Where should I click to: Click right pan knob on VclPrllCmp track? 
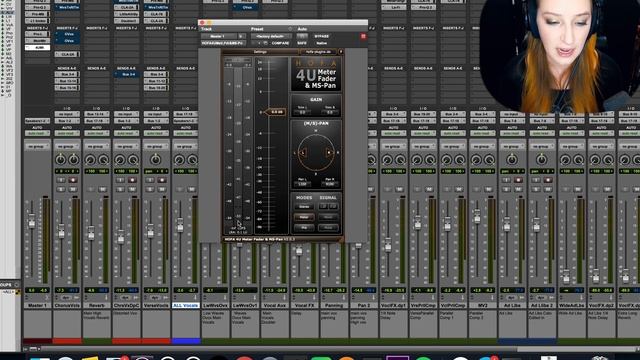click(x=460, y=160)
